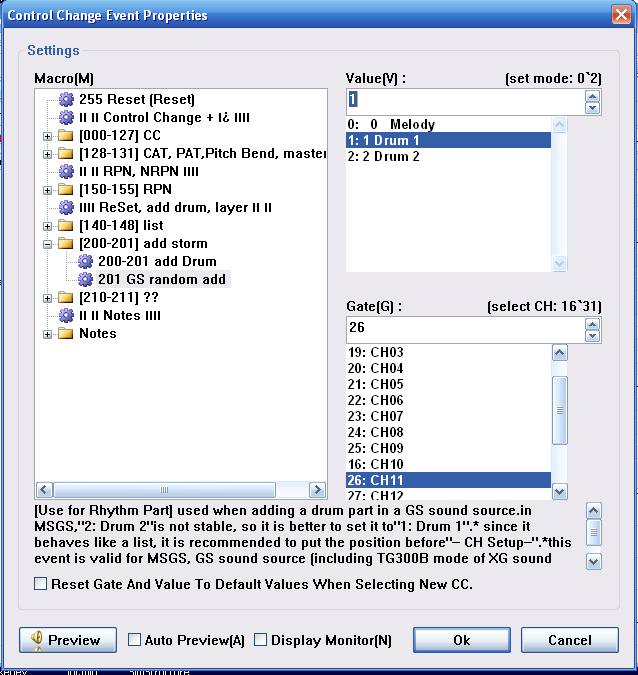The image size is (638, 675).
Task: Enable Reset Gate And Value To Default checkbox
Action: 41,584
